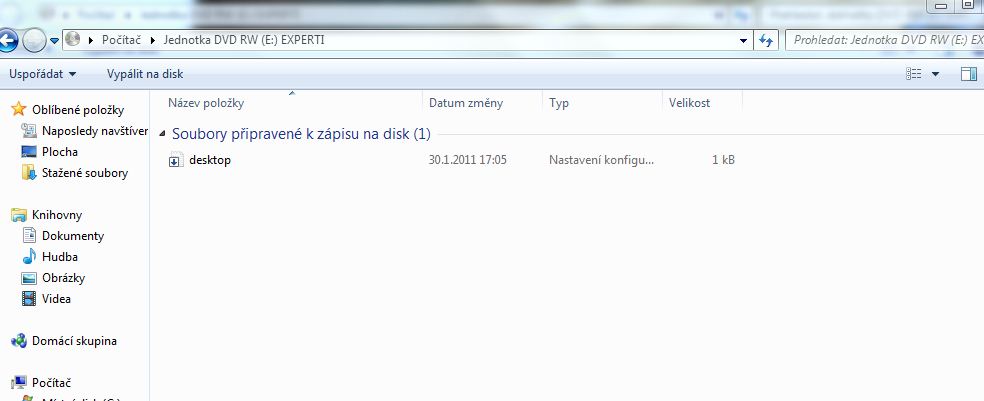The height and width of the screenshot is (401, 984).
Task: Open Plocha in the sidebar
Action: [x=60, y=152]
